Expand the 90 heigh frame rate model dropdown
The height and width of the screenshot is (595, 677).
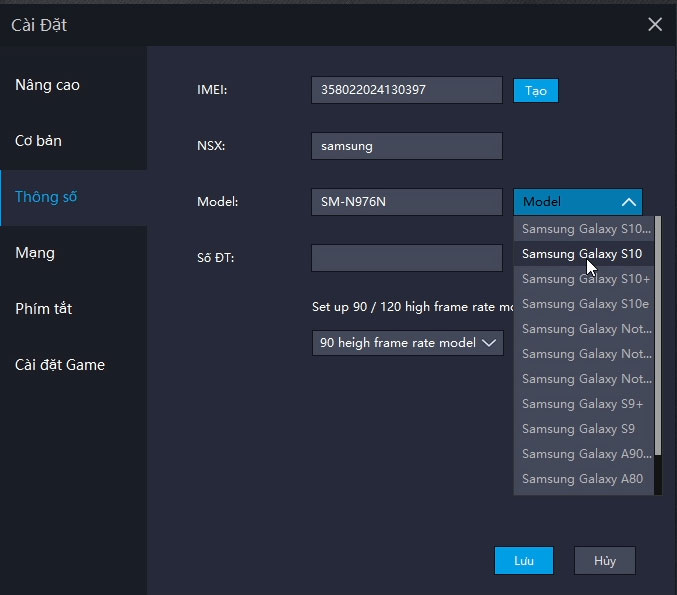(407, 343)
